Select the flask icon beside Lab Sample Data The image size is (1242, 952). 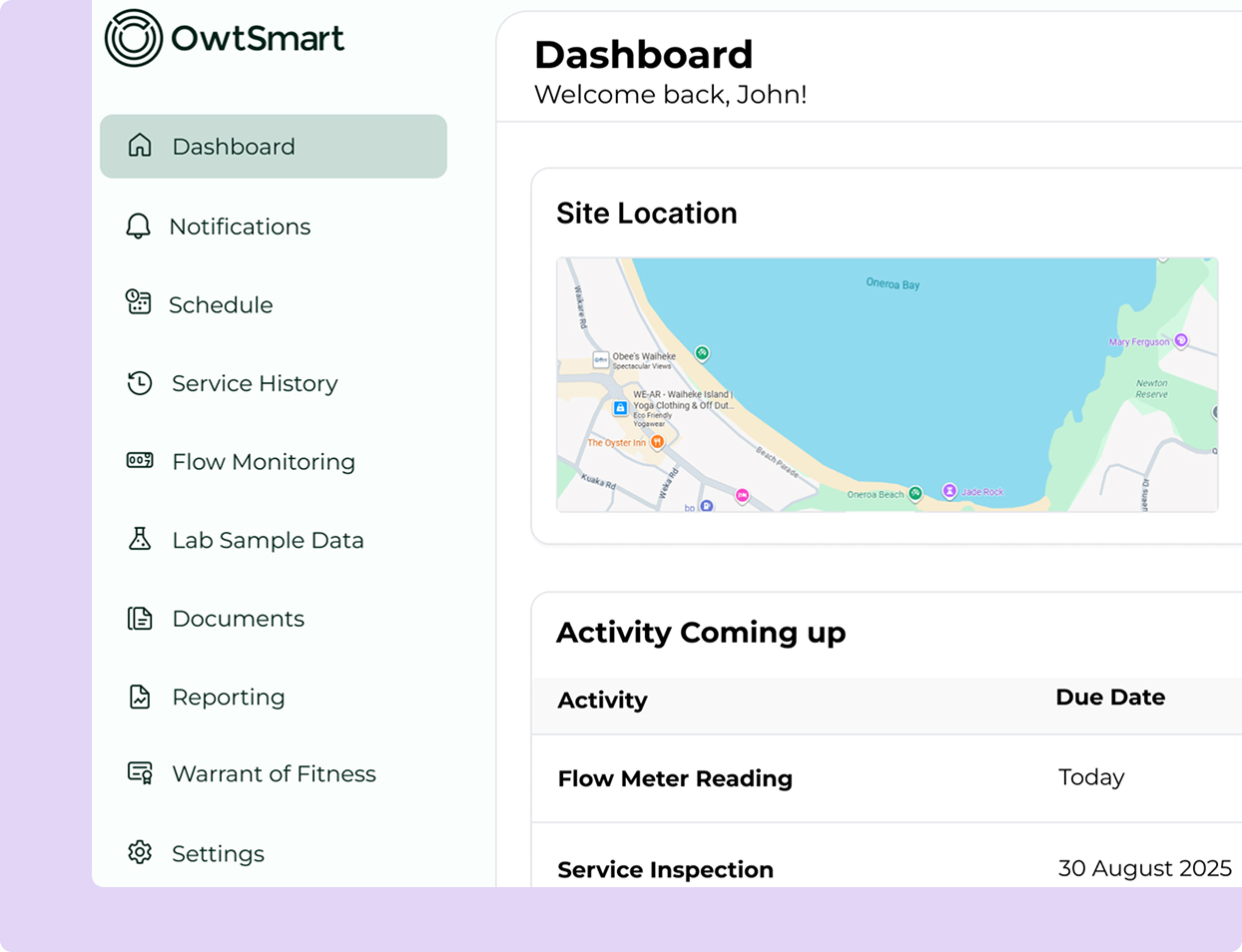point(139,539)
